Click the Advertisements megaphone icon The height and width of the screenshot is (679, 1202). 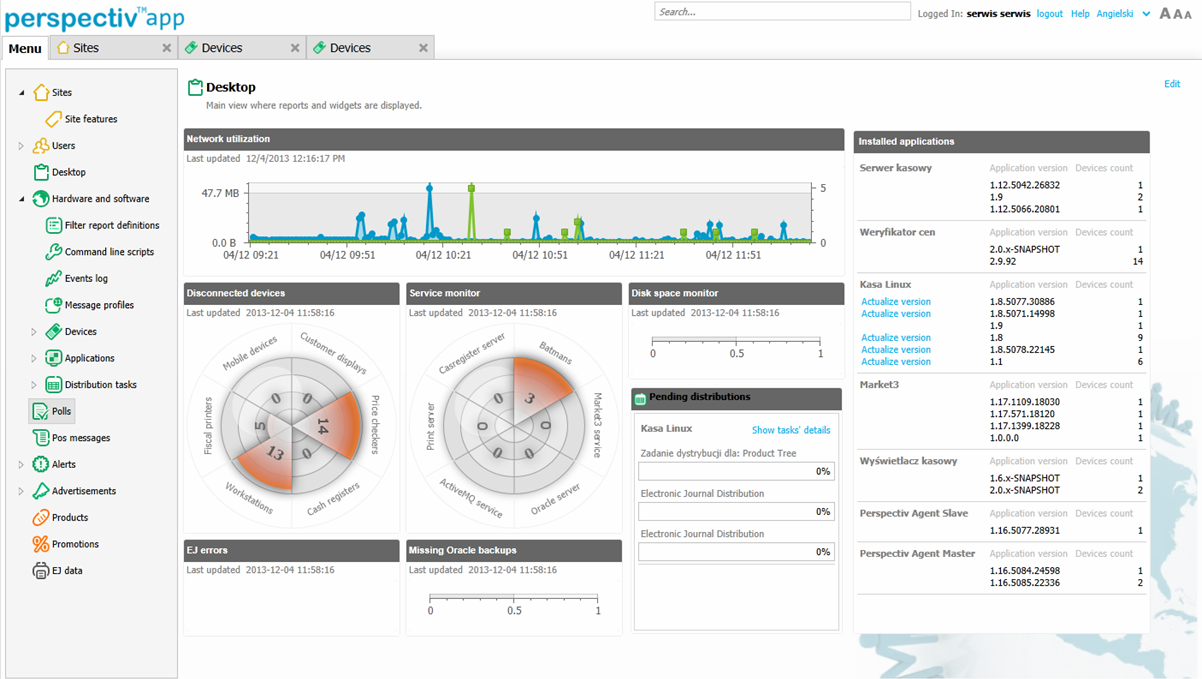[41, 491]
